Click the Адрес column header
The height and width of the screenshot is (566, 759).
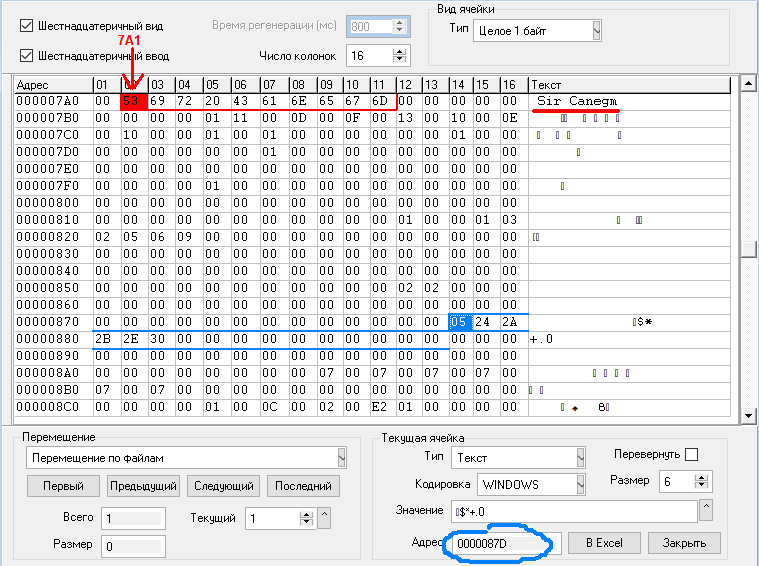53,85
